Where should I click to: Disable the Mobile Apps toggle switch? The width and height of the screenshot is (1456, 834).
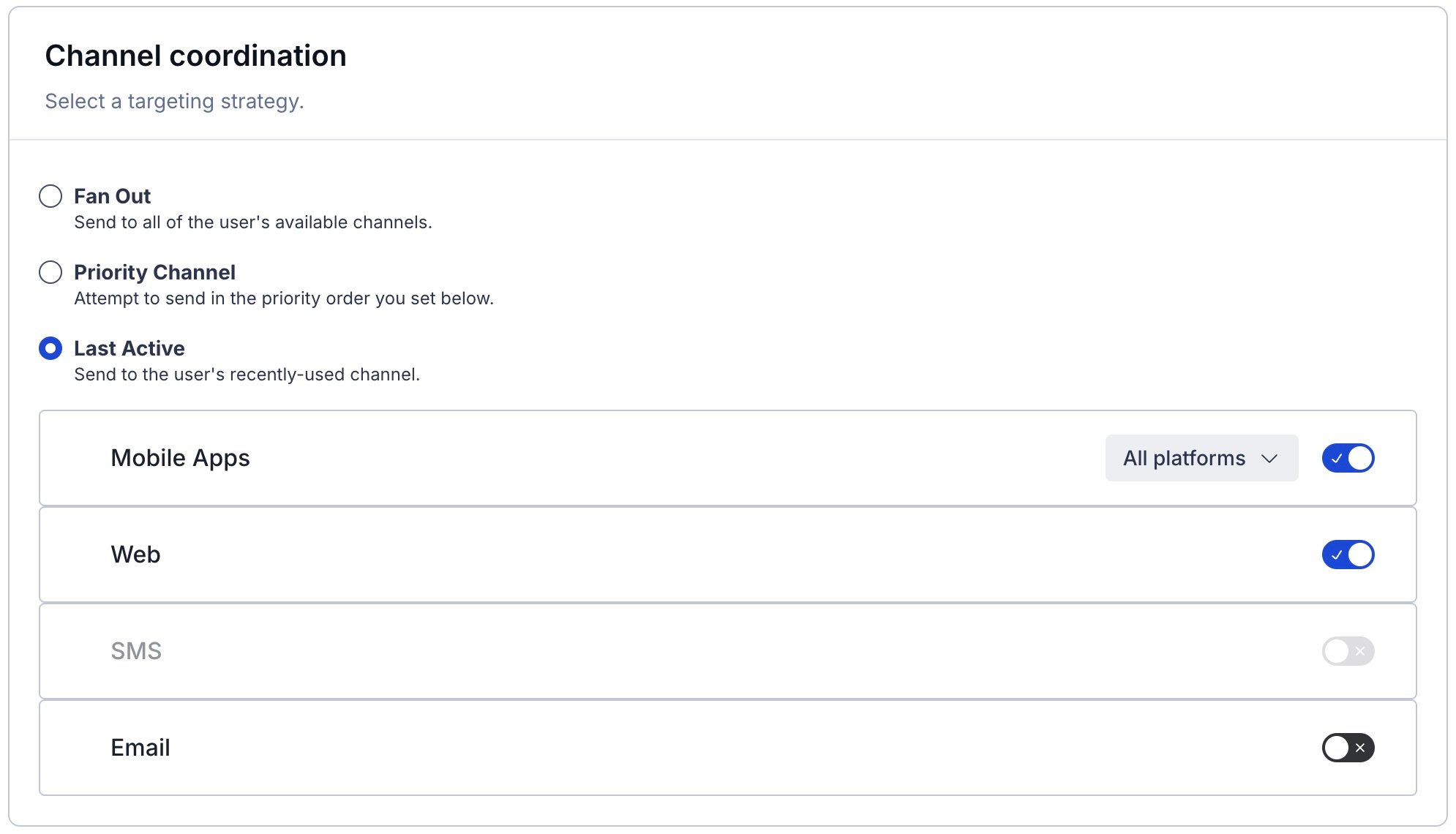click(x=1348, y=458)
